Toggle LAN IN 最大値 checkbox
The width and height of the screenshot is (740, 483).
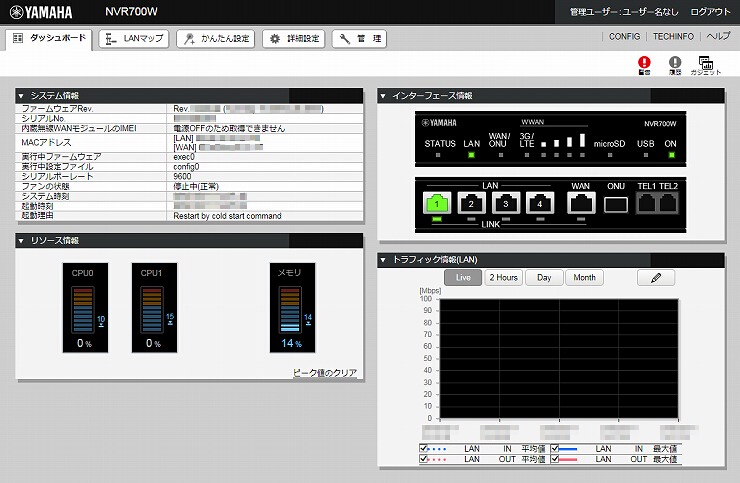555,448
